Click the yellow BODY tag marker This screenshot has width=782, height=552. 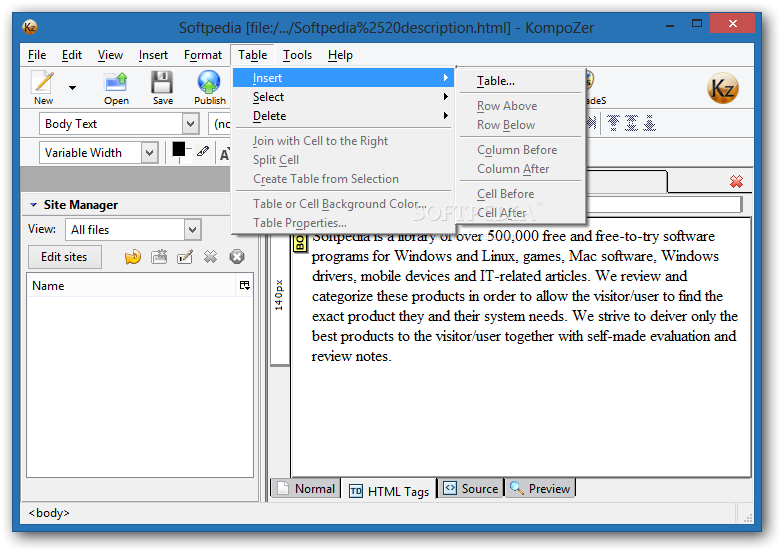(x=300, y=243)
